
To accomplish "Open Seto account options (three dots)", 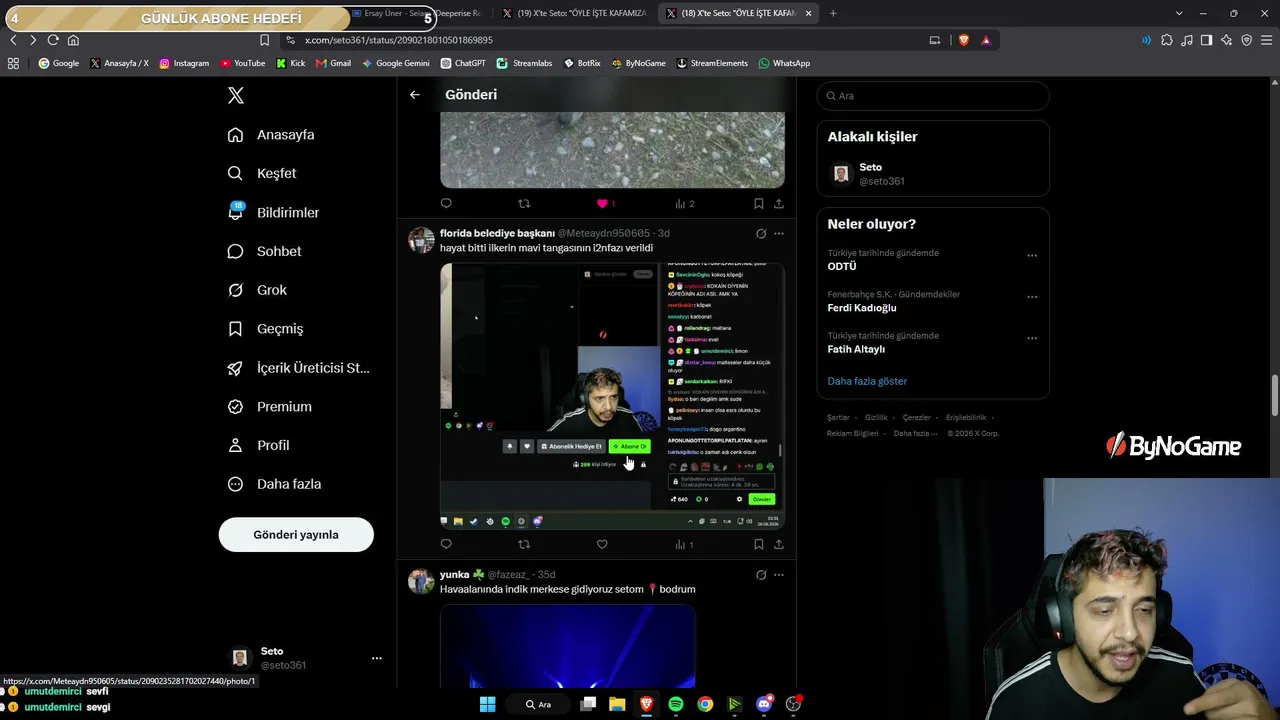I will click(x=377, y=658).
